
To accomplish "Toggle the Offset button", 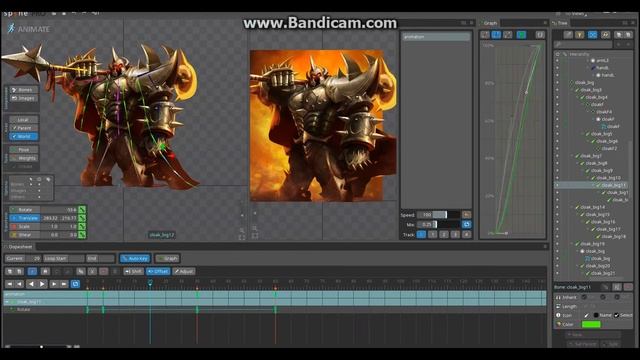I will click(x=158, y=271).
